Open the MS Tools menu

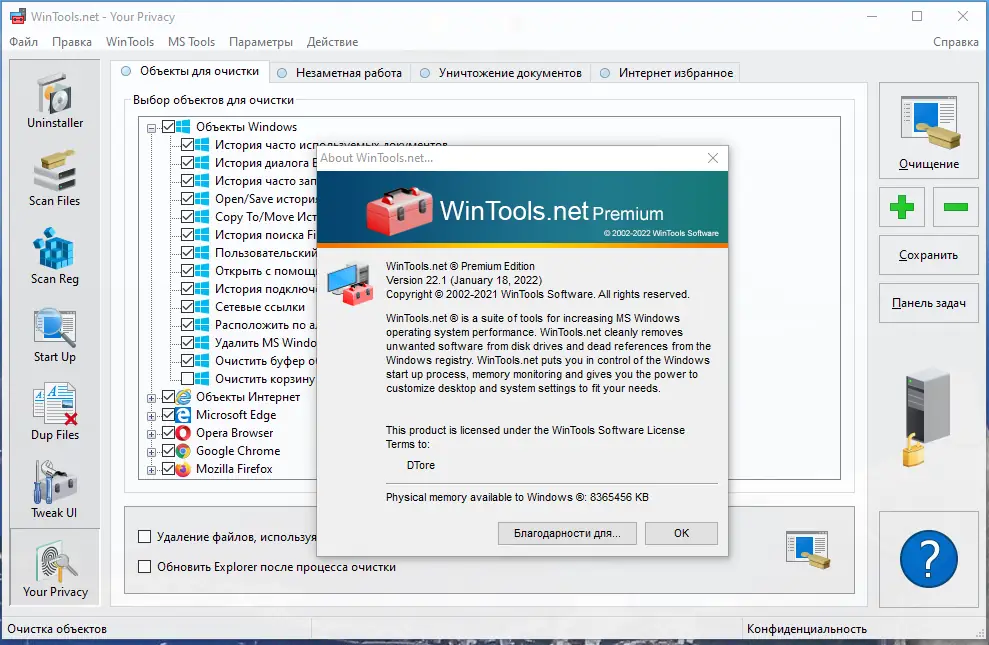click(x=191, y=42)
